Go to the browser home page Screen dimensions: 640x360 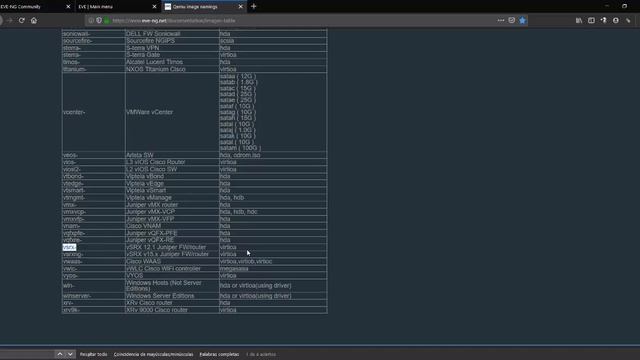34,20
